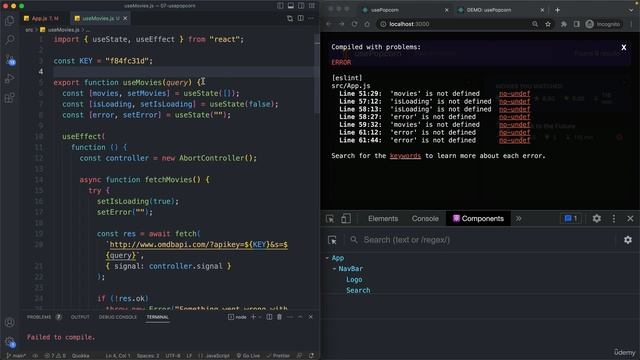The height and width of the screenshot is (360, 640).
Task: Split the terminal panel
Action: click(269, 317)
